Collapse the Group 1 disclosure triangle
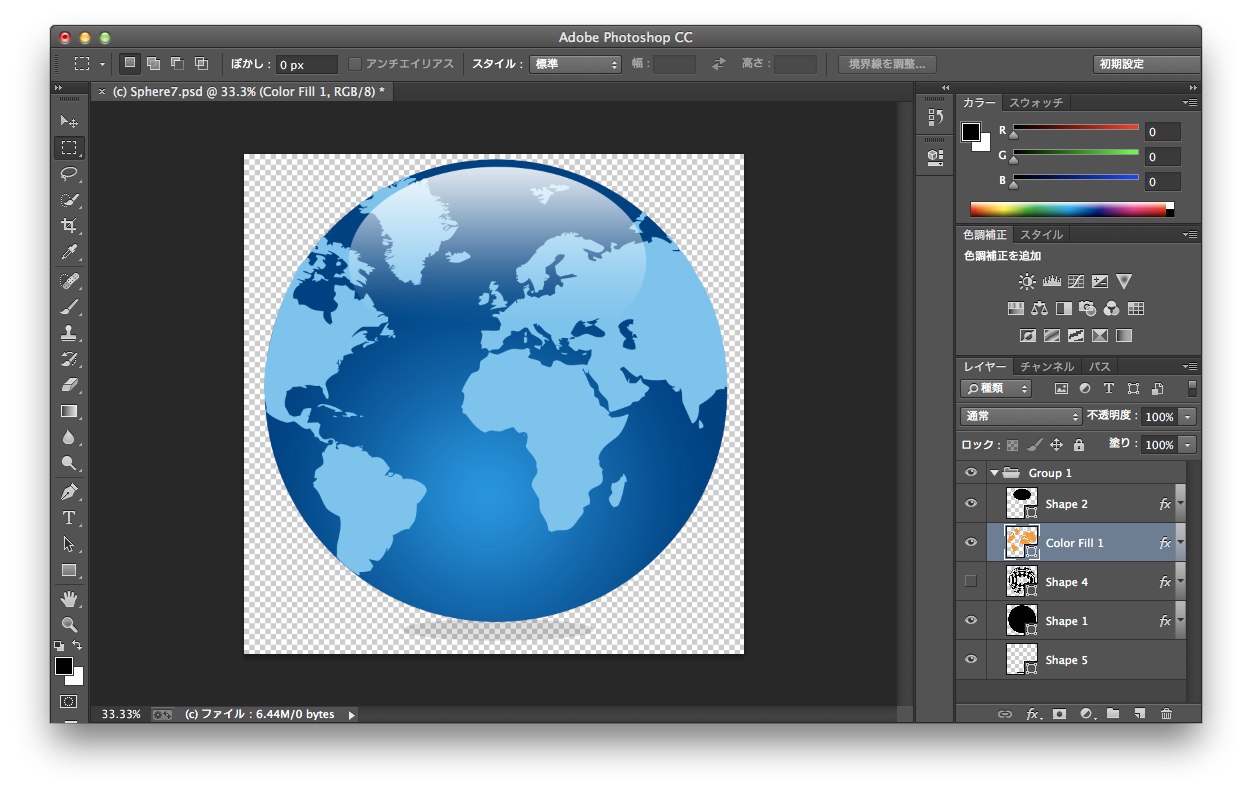The image size is (1252, 793). pos(994,473)
